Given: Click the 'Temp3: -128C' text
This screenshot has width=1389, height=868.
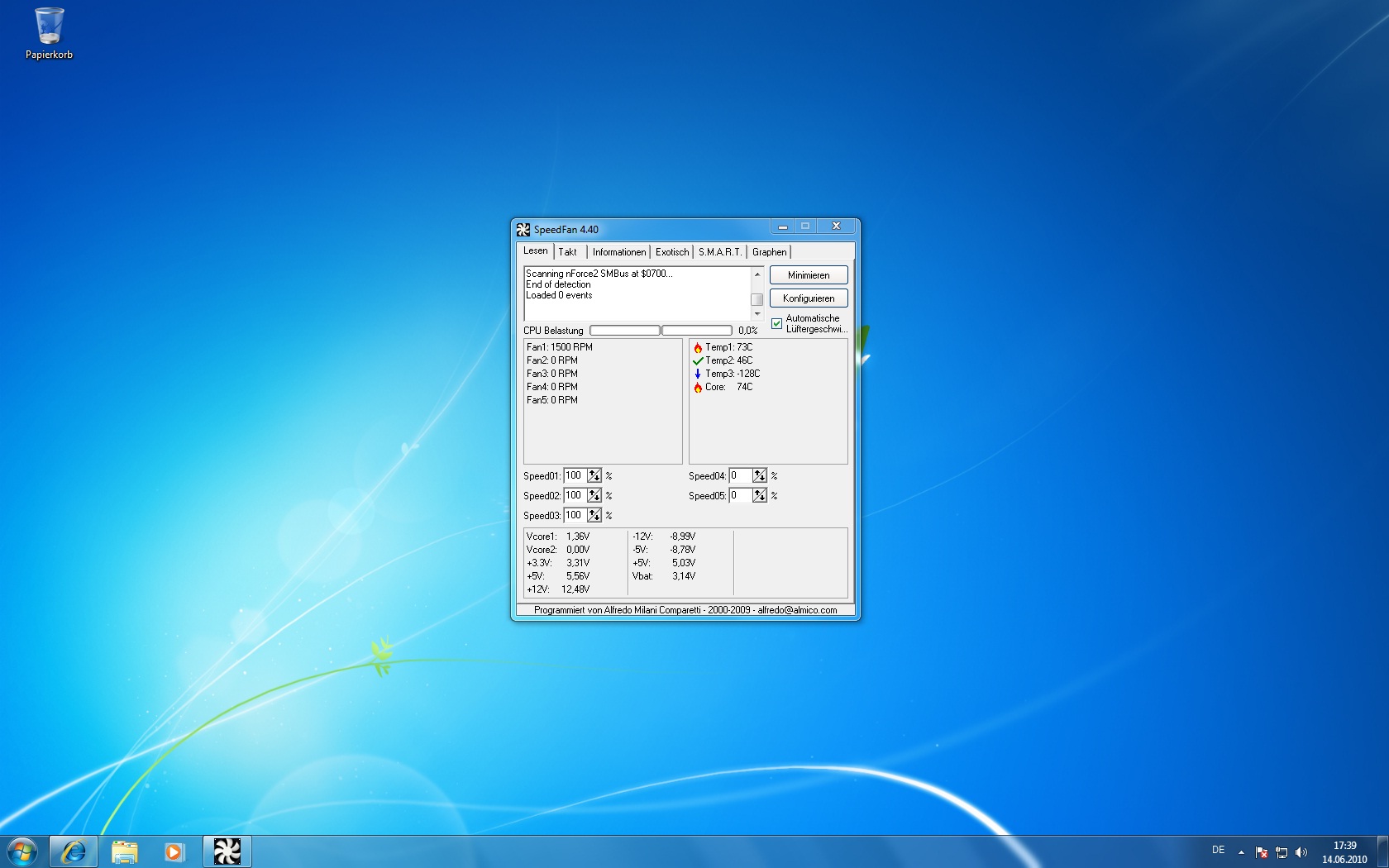Looking at the screenshot, I should pyautogui.click(x=733, y=374).
